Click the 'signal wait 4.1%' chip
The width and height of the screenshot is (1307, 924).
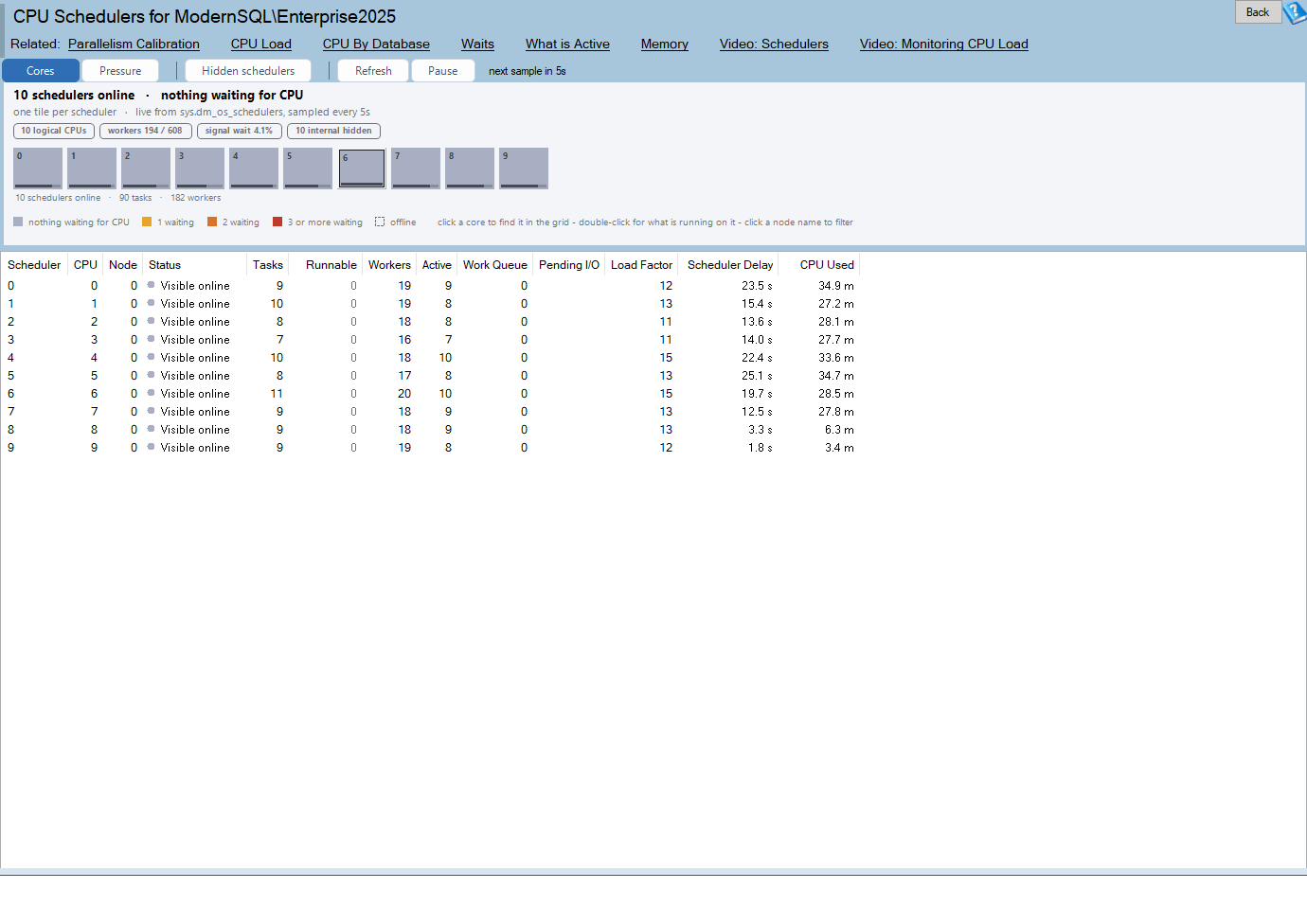point(239,131)
